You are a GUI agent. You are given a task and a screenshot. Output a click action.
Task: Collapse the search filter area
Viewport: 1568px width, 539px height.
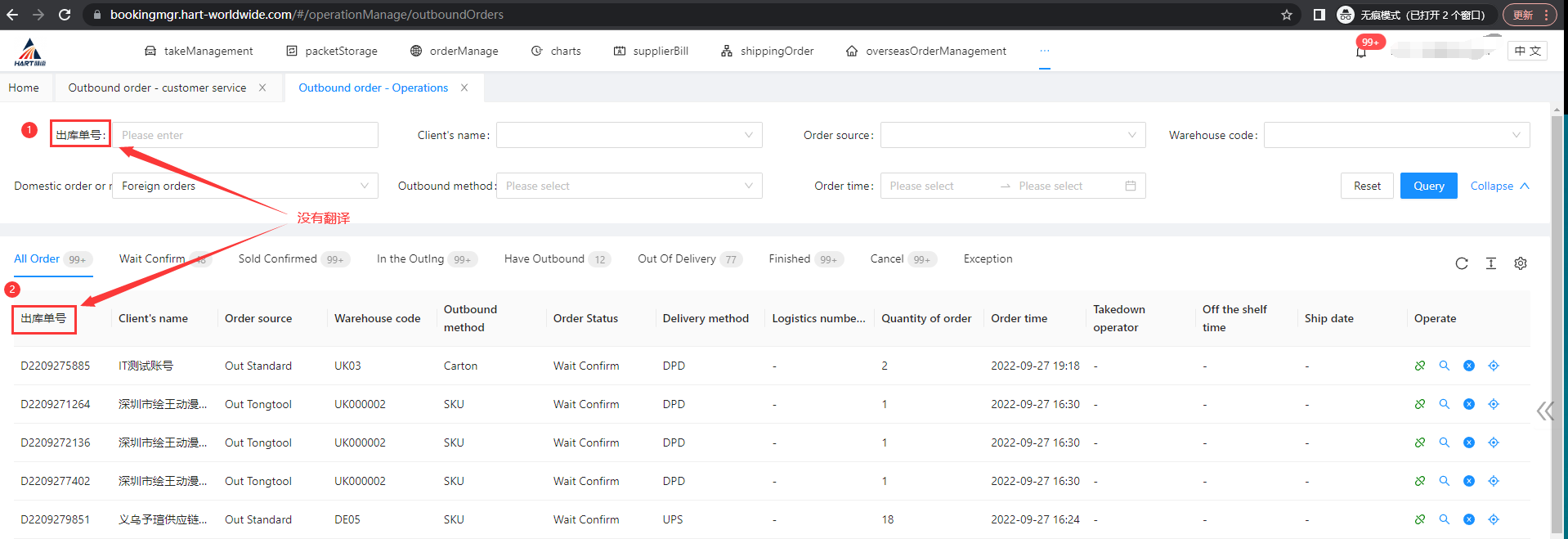1499,186
